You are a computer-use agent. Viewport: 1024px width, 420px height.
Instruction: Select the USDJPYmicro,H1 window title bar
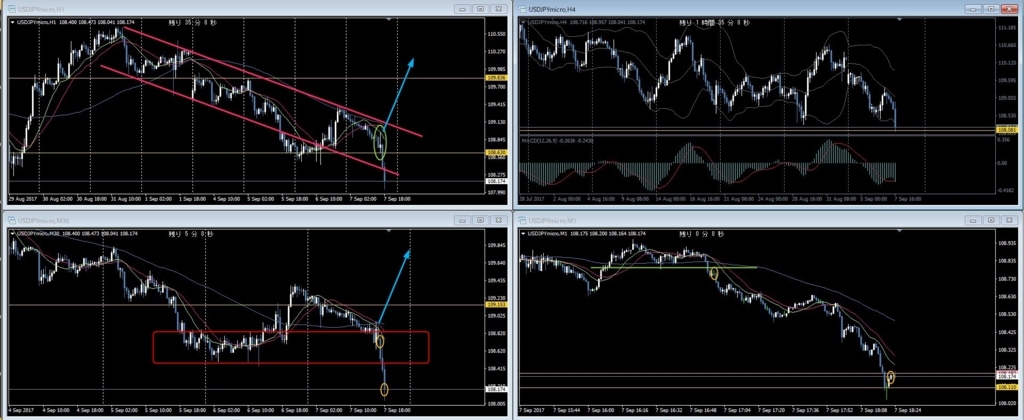coord(256,8)
